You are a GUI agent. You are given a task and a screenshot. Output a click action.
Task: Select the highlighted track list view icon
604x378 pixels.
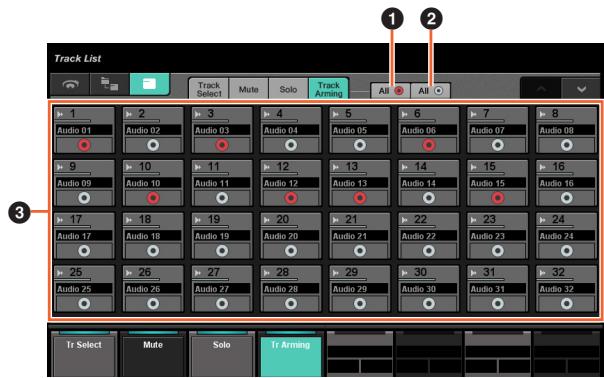pyautogui.click(x=149, y=84)
